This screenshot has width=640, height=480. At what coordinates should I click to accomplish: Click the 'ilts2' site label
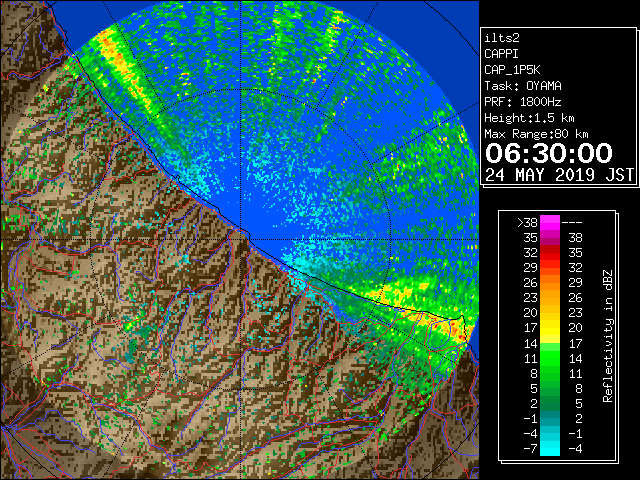pos(502,38)
